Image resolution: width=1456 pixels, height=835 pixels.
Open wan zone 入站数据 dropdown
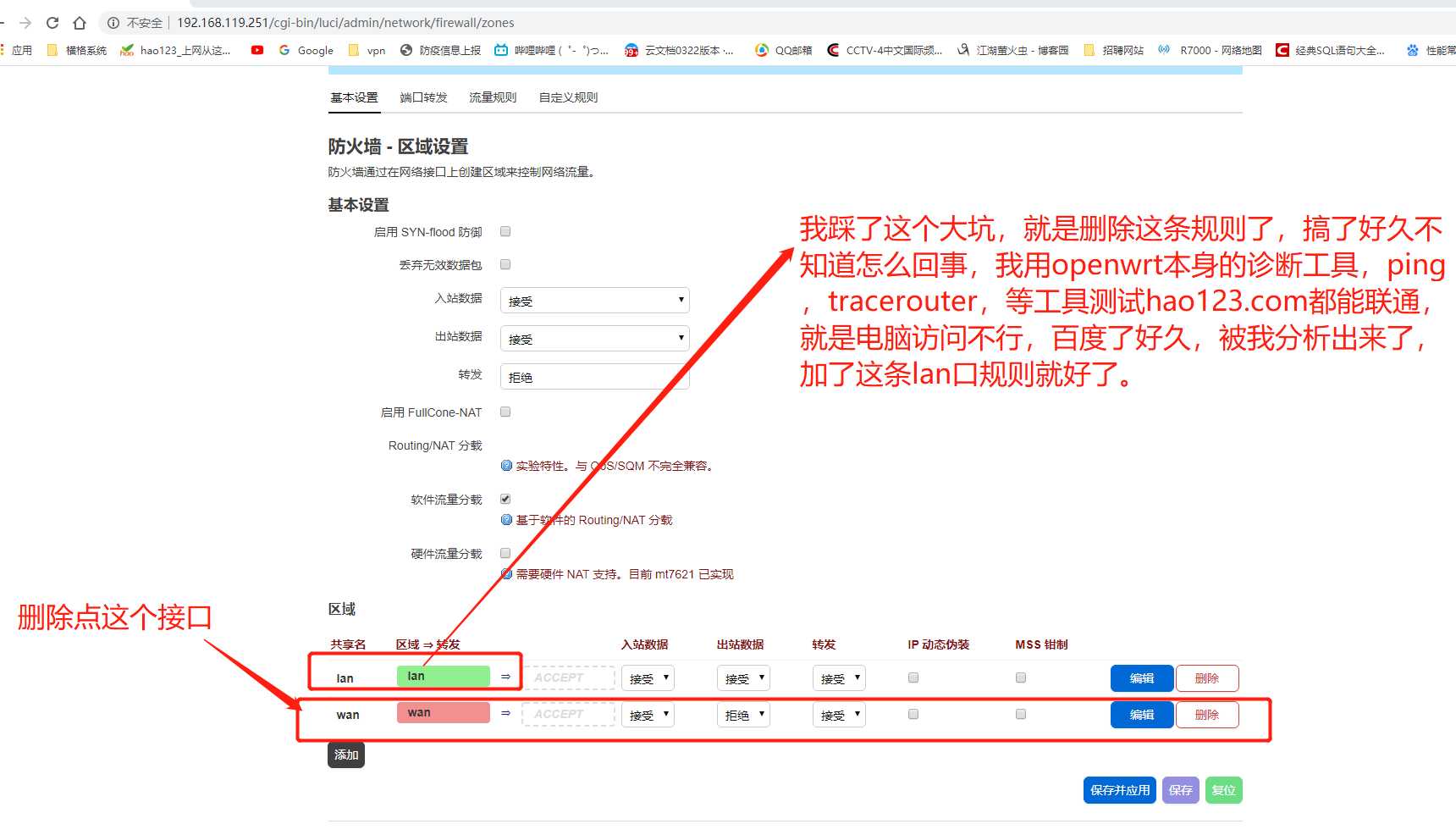648,715
